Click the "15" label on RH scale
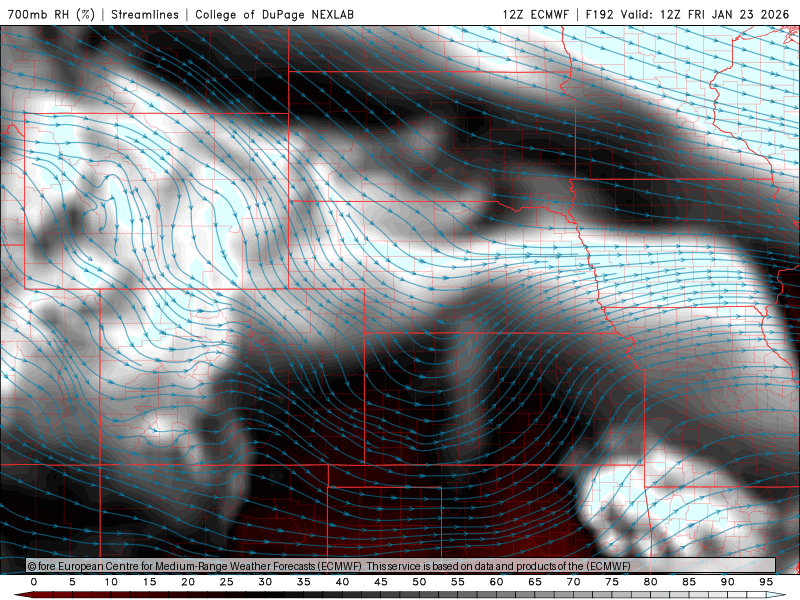 click(149, 582)
